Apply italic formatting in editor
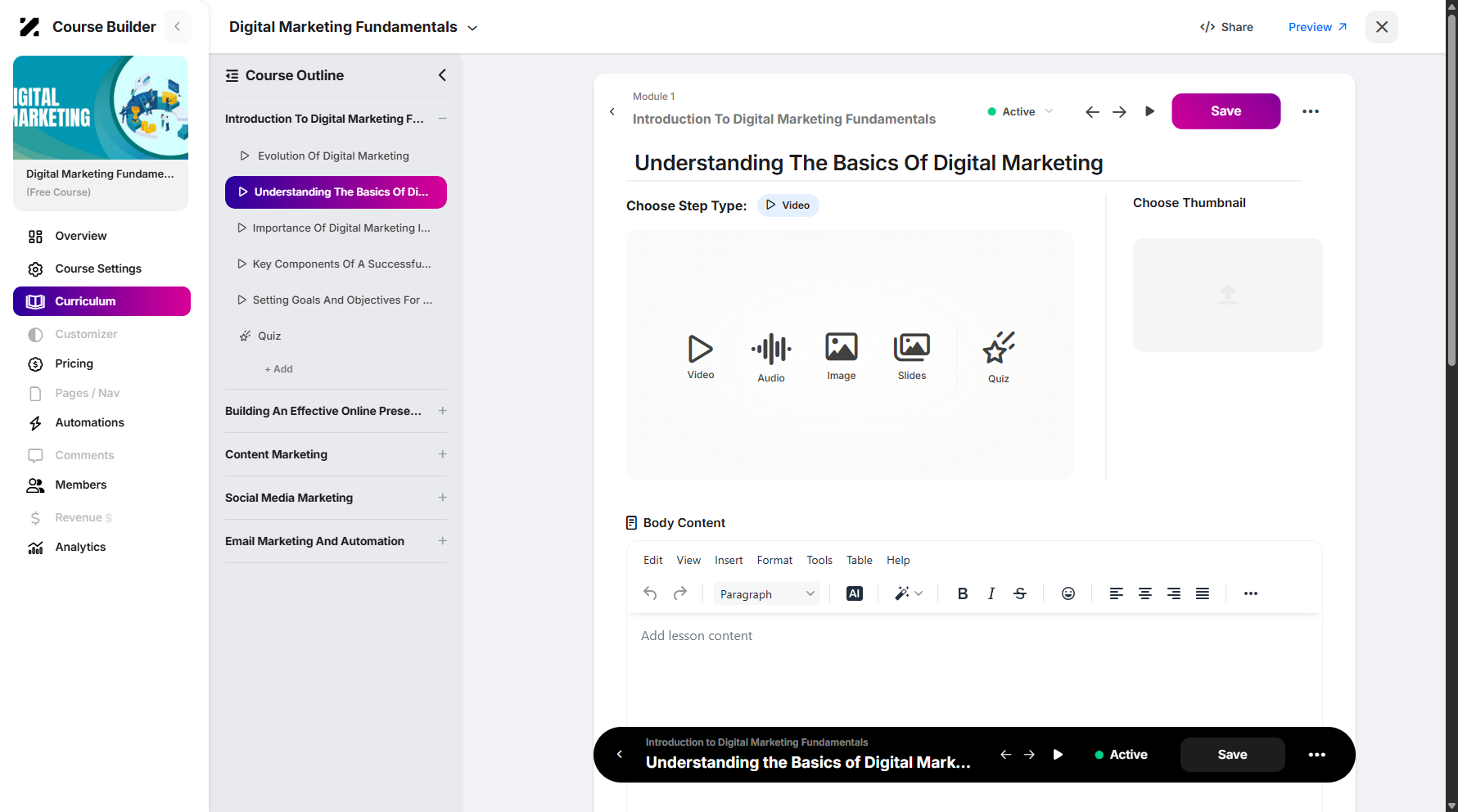 [991, 593]
